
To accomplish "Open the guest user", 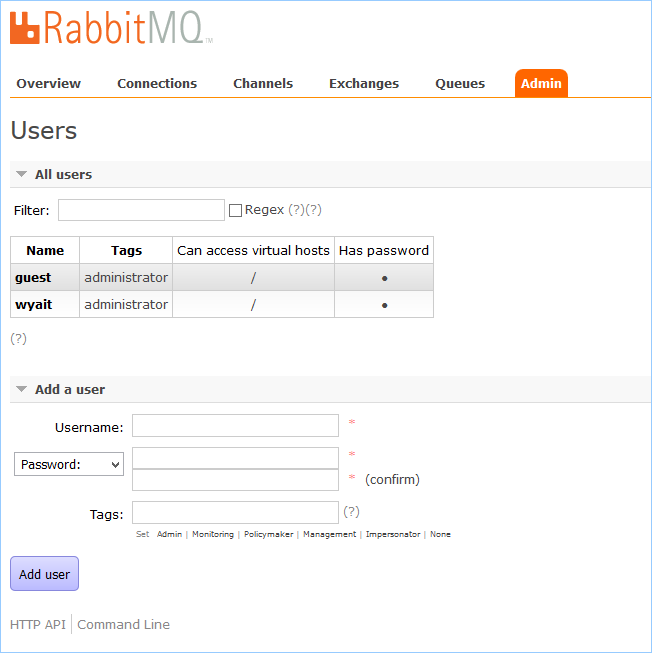I will point(33,277).
